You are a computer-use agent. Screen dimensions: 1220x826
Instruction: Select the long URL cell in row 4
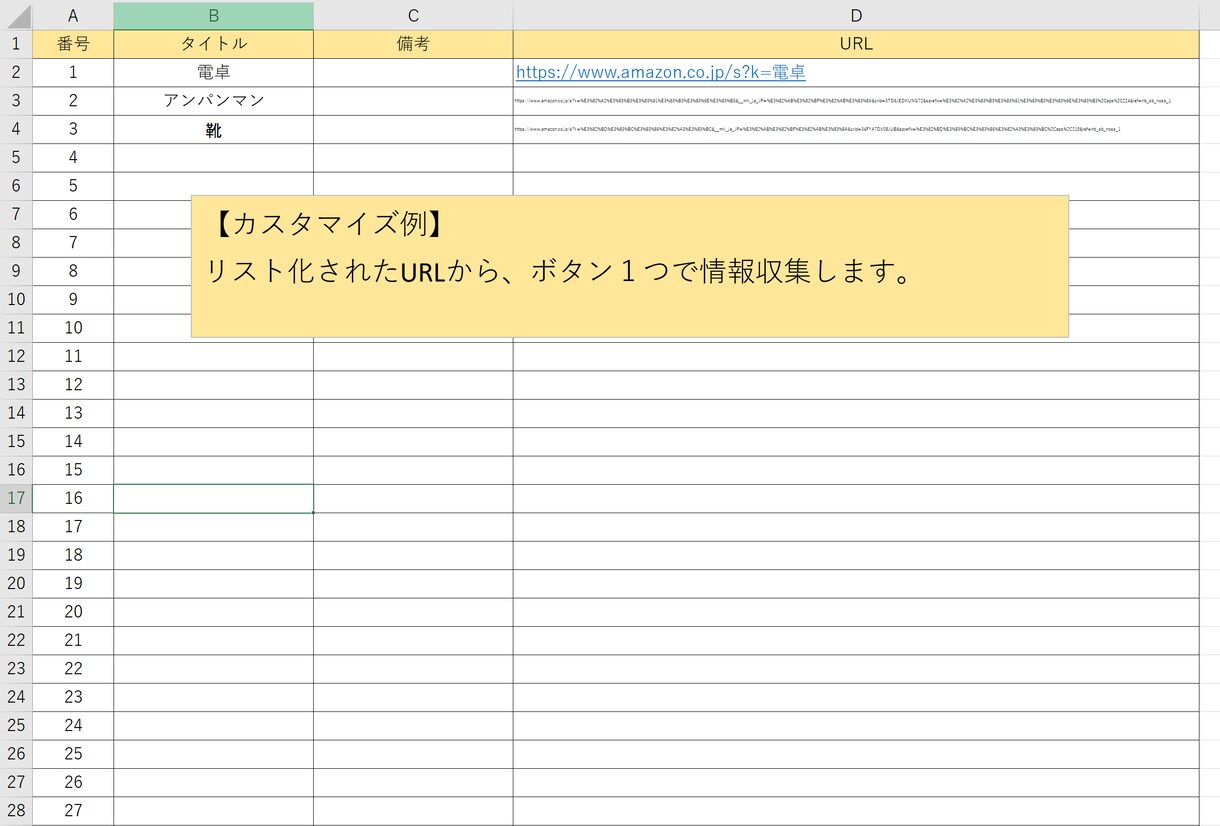tap(856, 130)
